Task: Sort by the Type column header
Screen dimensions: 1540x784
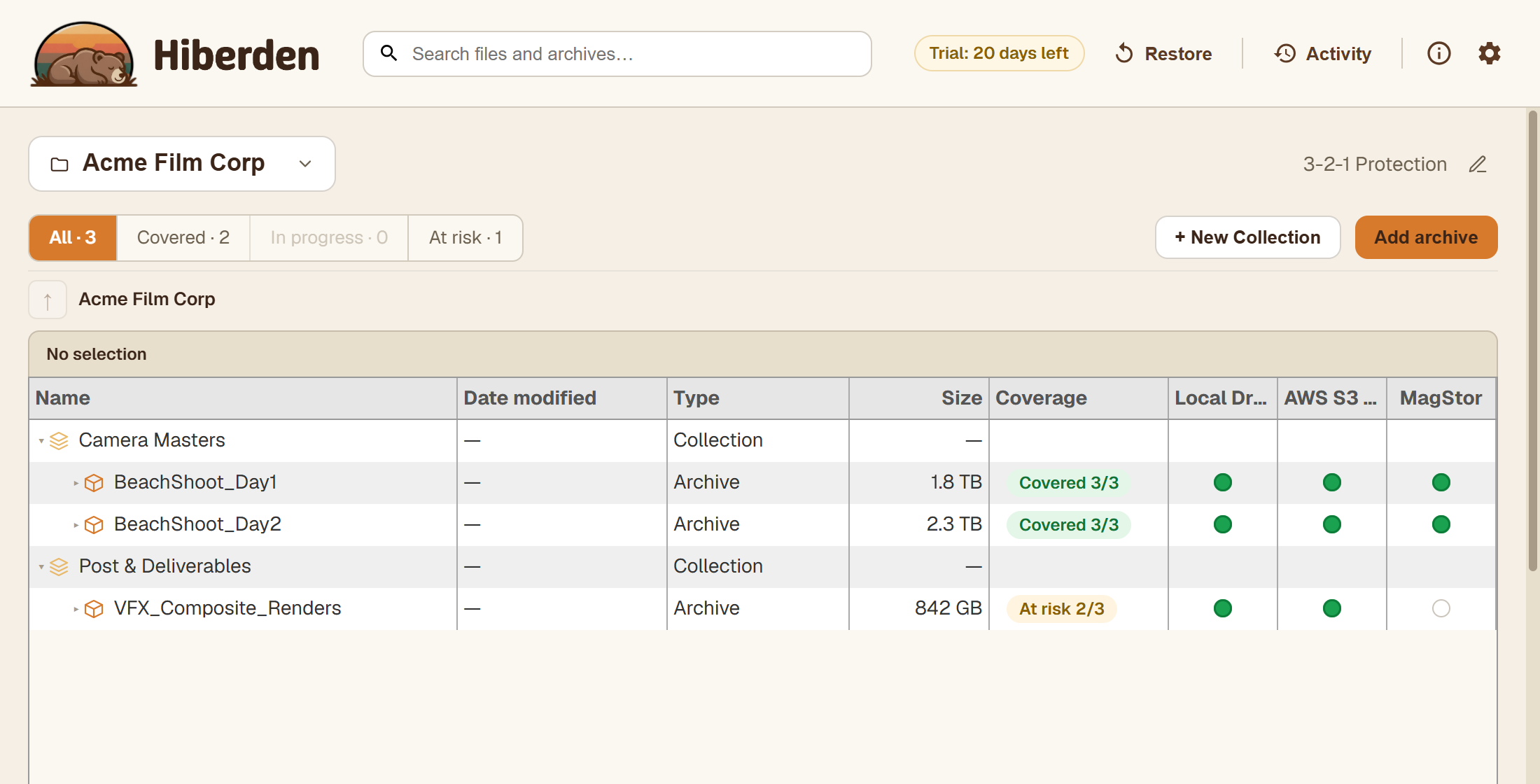Action: [758, 398]
